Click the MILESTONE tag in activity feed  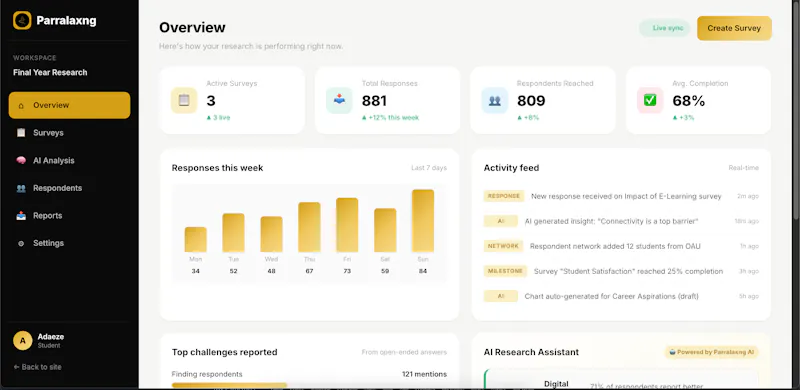[x=505, y=271]
